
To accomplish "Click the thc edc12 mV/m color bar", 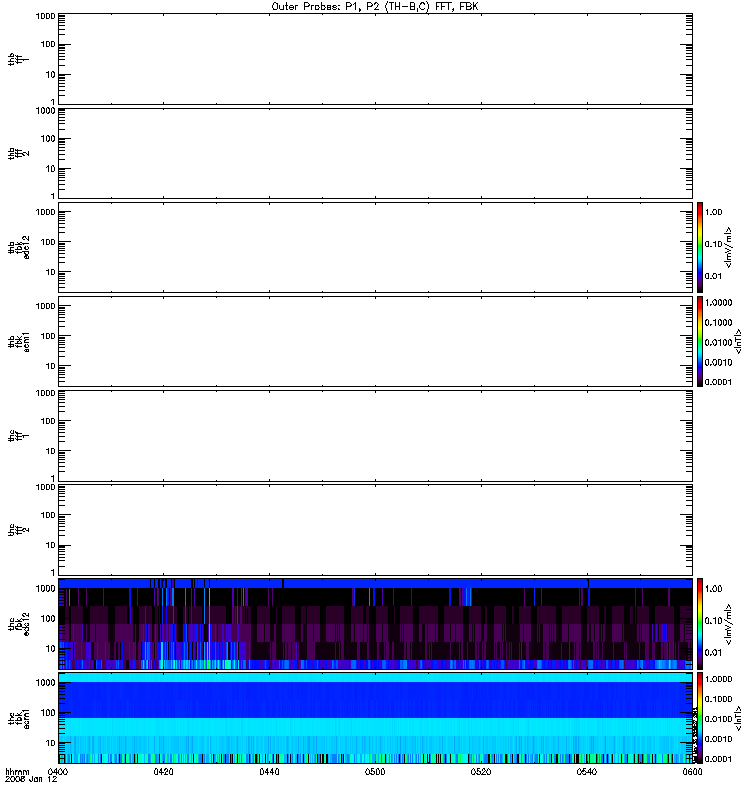I will (700, 623).
